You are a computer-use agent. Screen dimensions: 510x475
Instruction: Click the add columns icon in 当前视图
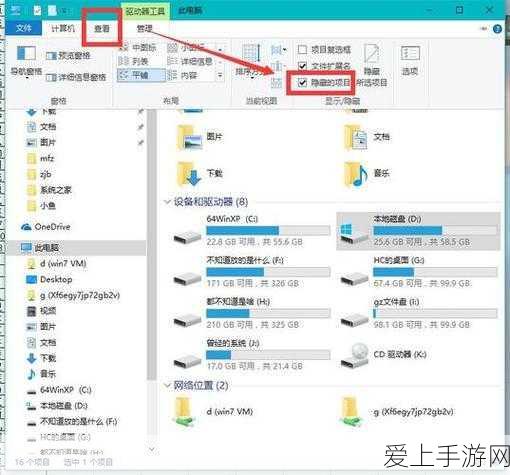point(277,66)
